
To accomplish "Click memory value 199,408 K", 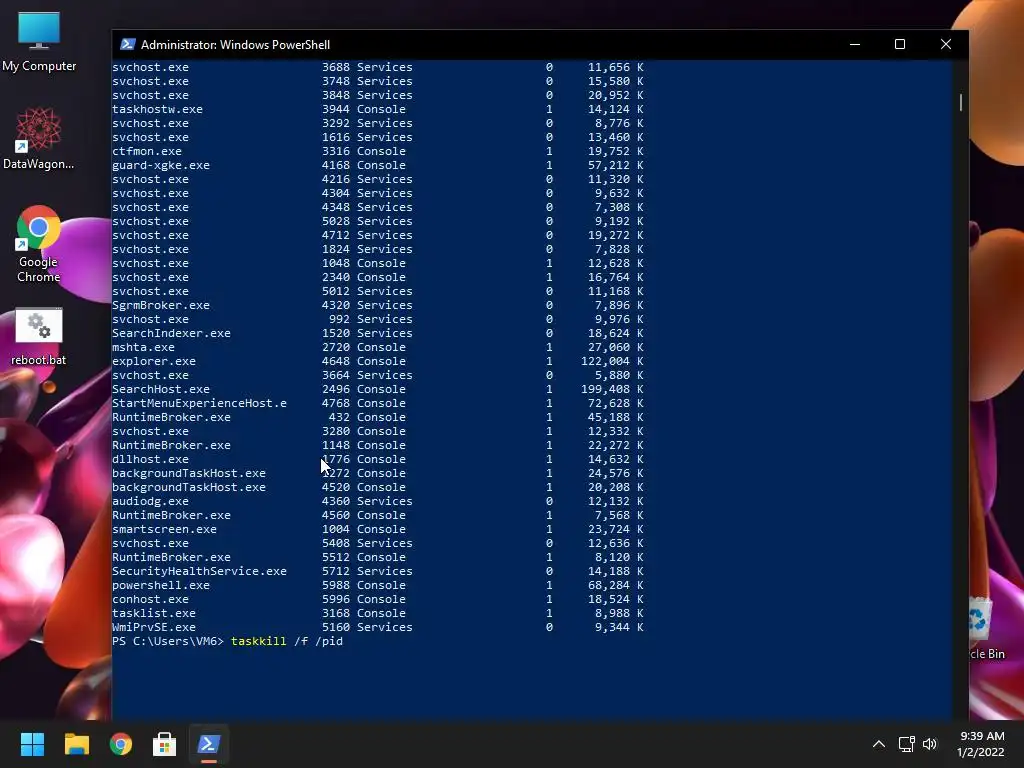I will (613, 389).
